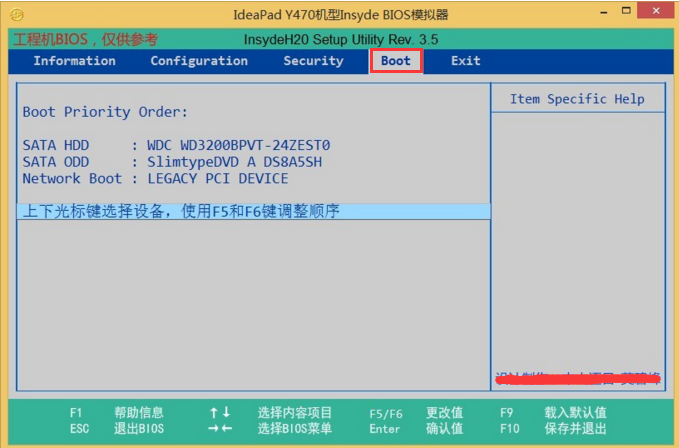The height and width of the screenshot is (448, 679).
Task: Click the ESC exit BIOS hint
Action: 116,429
